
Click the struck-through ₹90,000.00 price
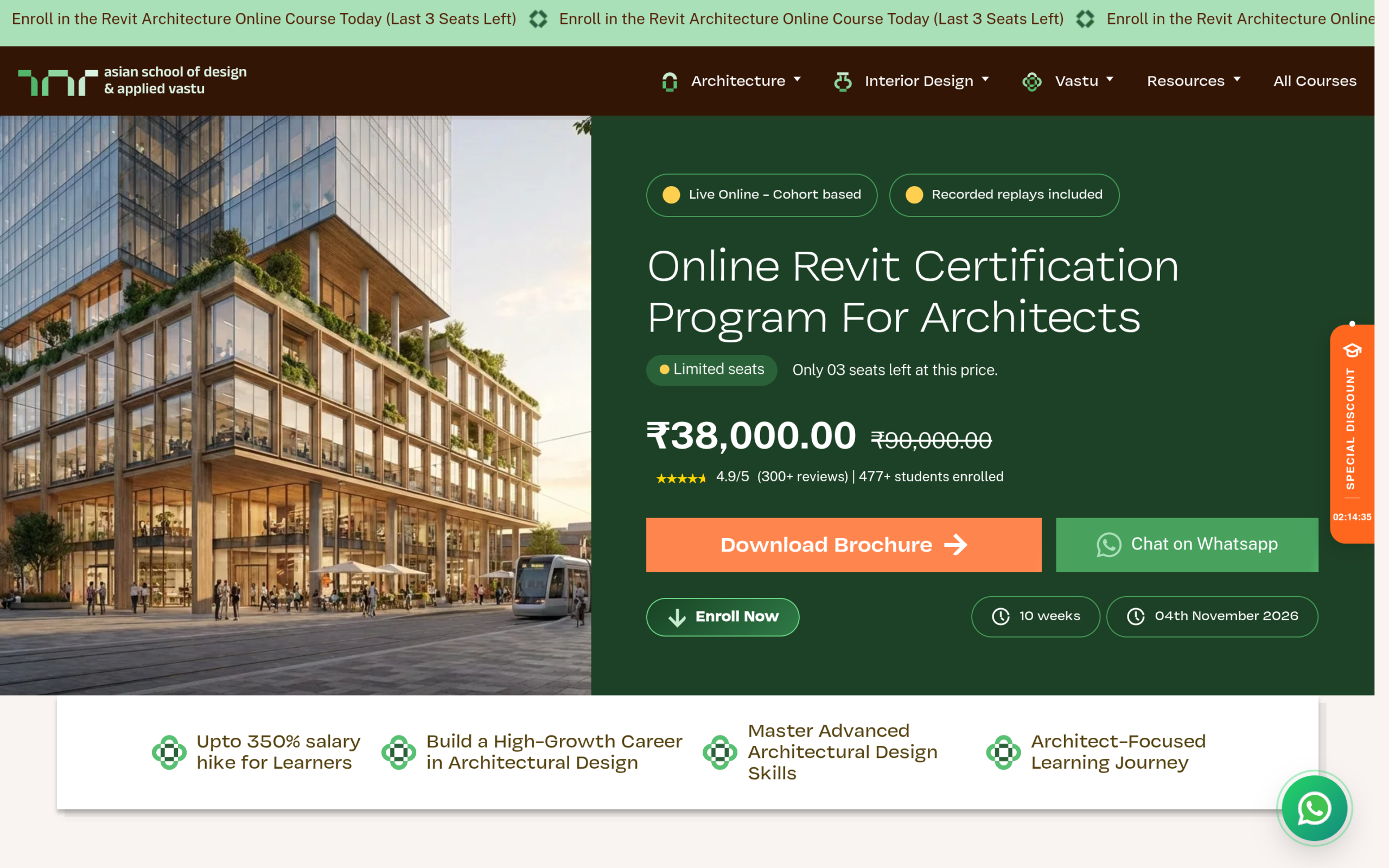point(931,441)
